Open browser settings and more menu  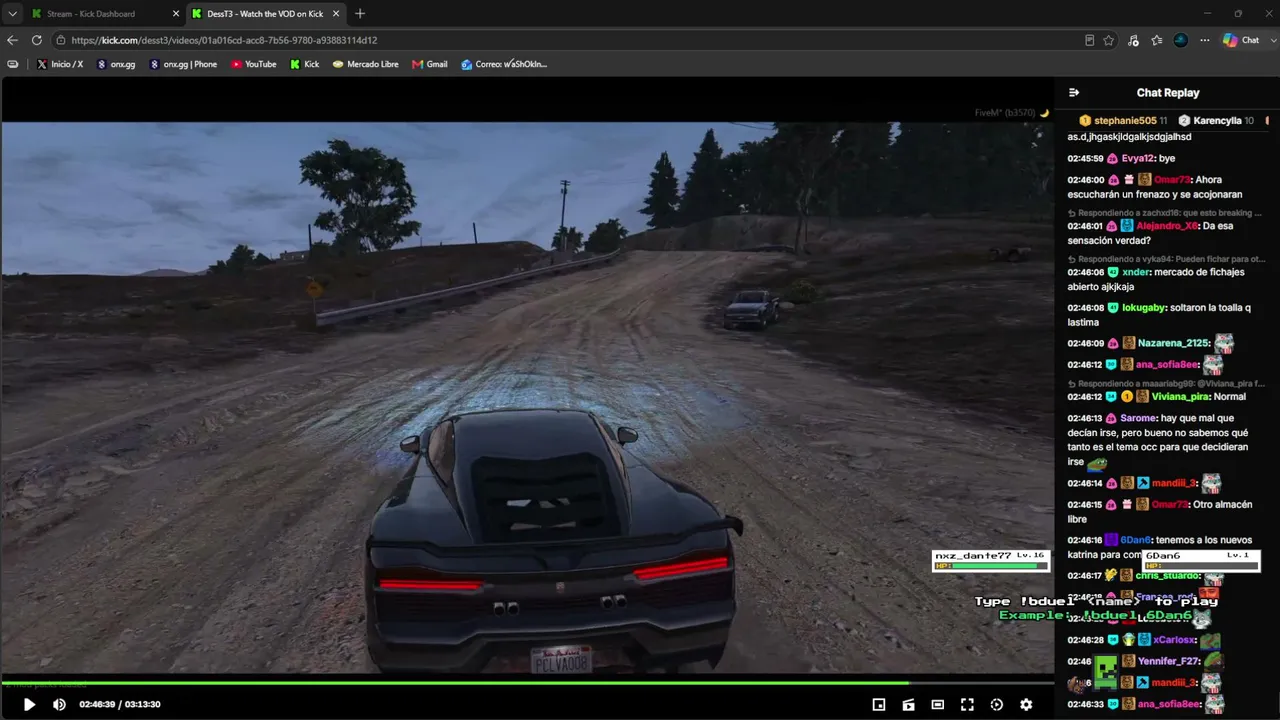[x=1204, y=40]
